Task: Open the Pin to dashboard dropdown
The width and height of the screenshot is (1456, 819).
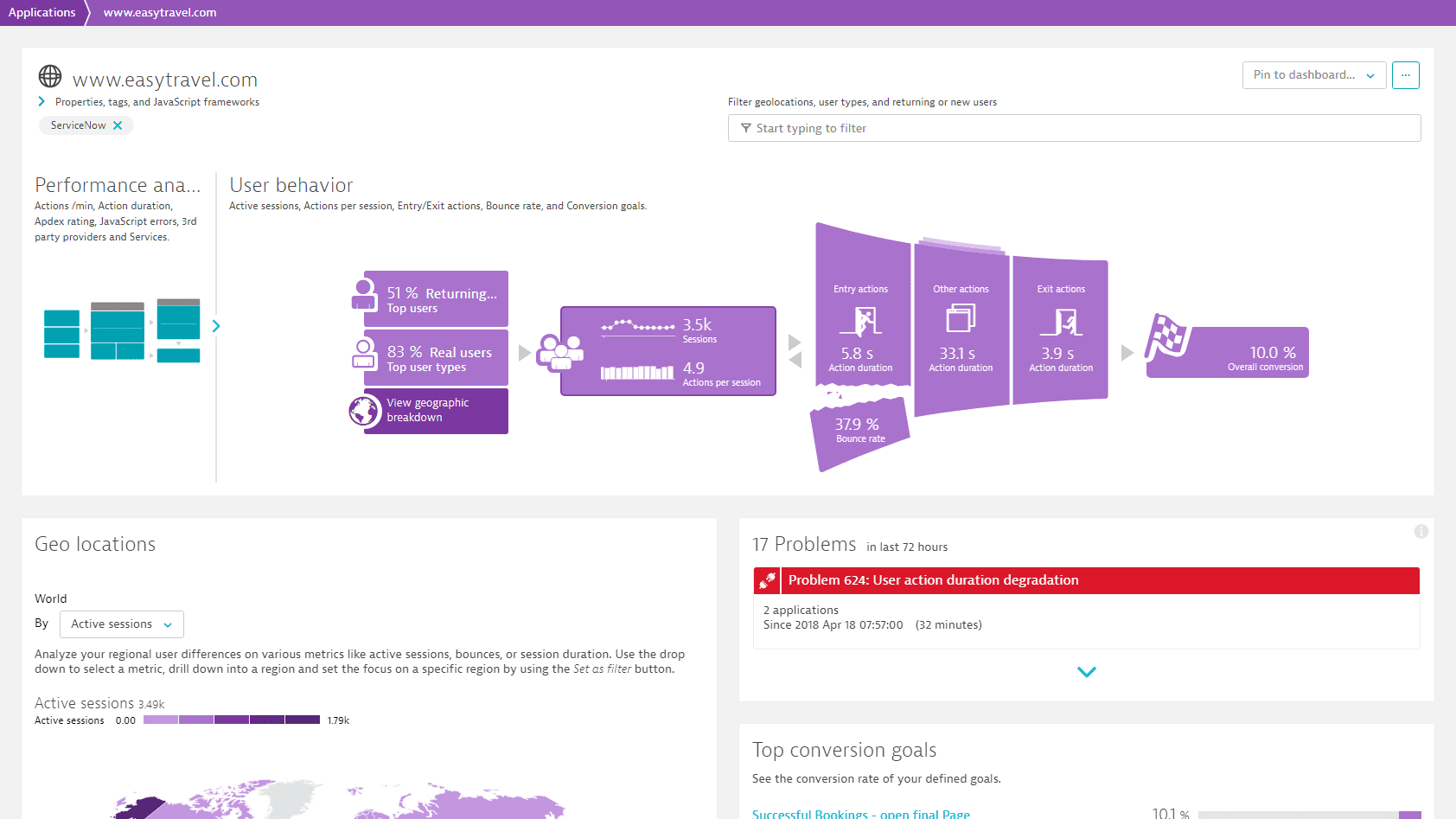Action: [1314, 75]
